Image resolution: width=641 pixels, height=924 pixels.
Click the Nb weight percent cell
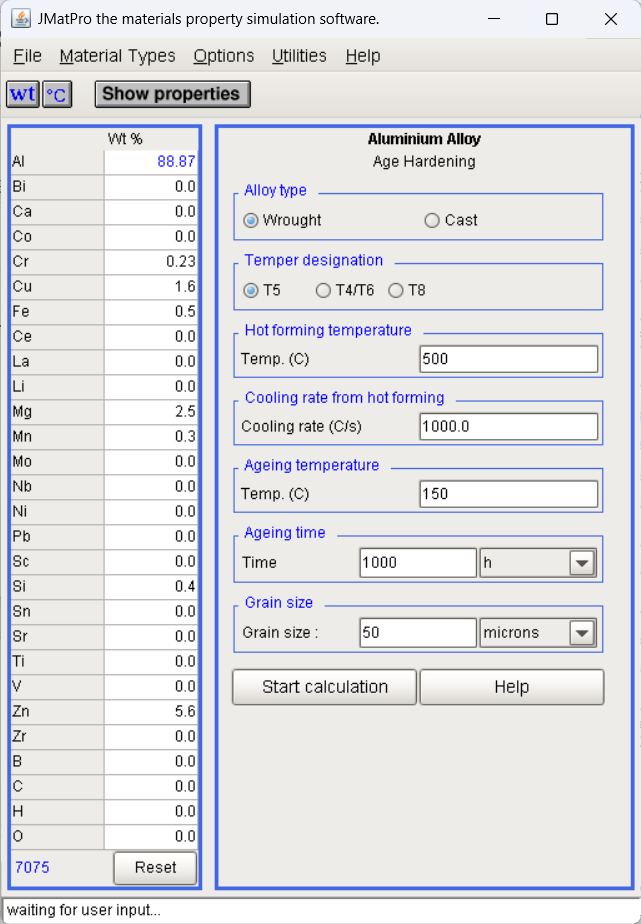(151, 487)
